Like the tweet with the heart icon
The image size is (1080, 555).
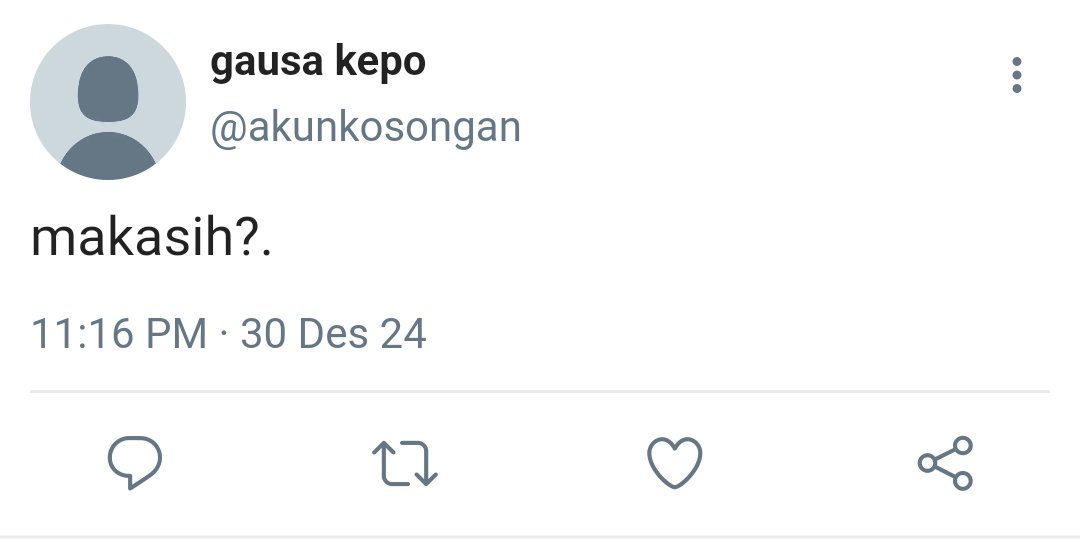click(675, 463)
